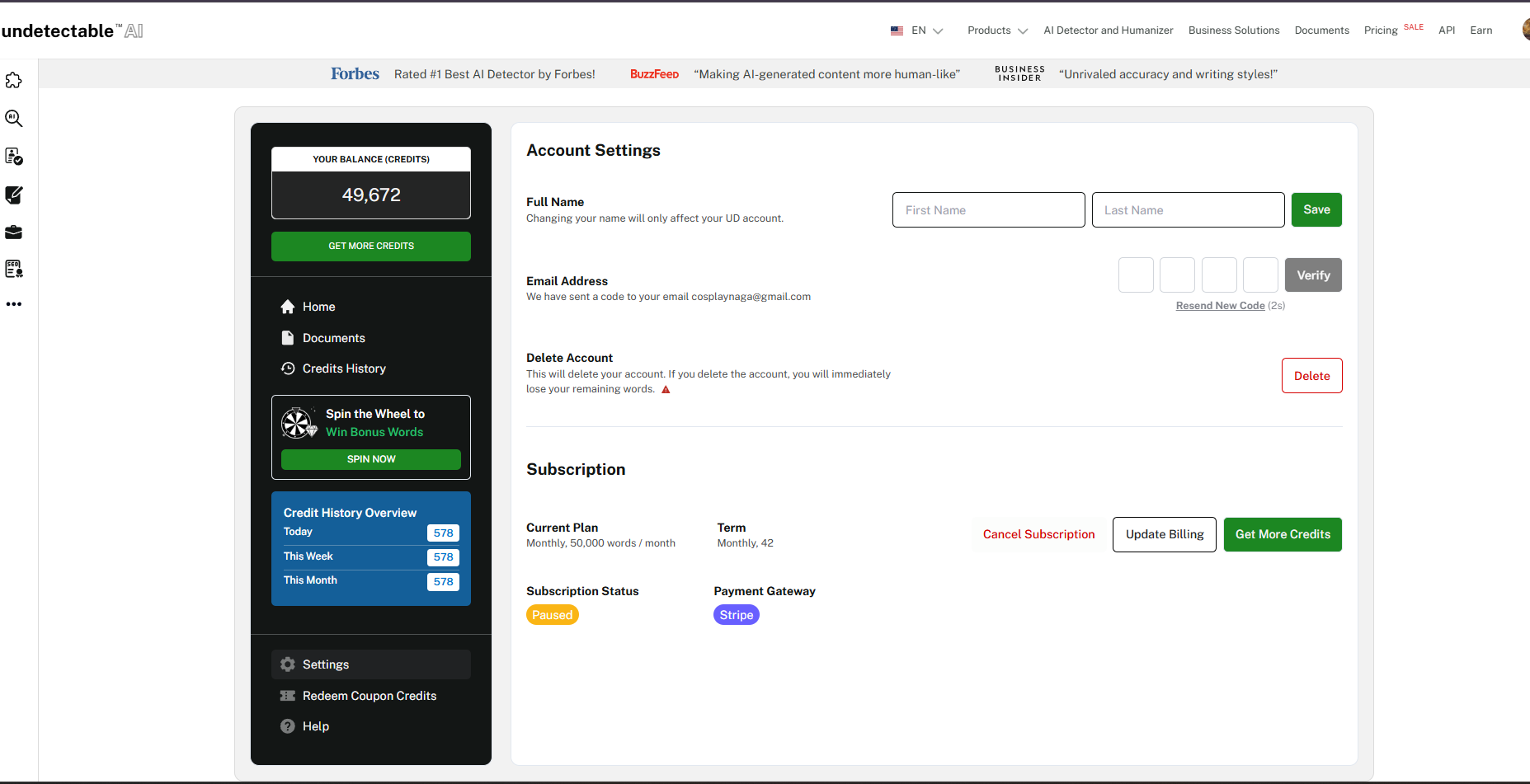The width and height of the screenshot is (1530, 784).
Task: Show more tools via three-dots icon
Action: click(14, 304)
